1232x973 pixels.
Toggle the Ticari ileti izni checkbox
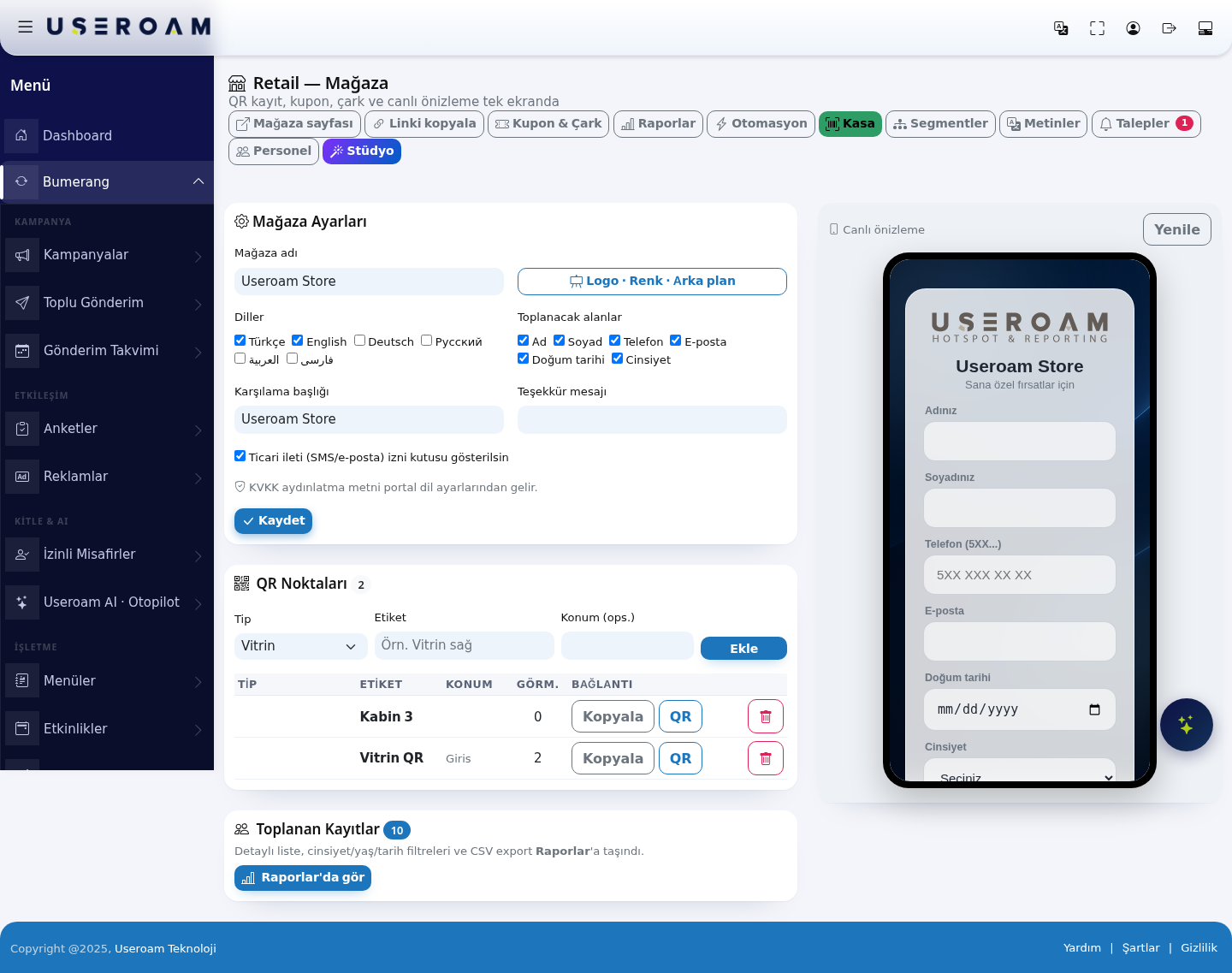point(240,456)
